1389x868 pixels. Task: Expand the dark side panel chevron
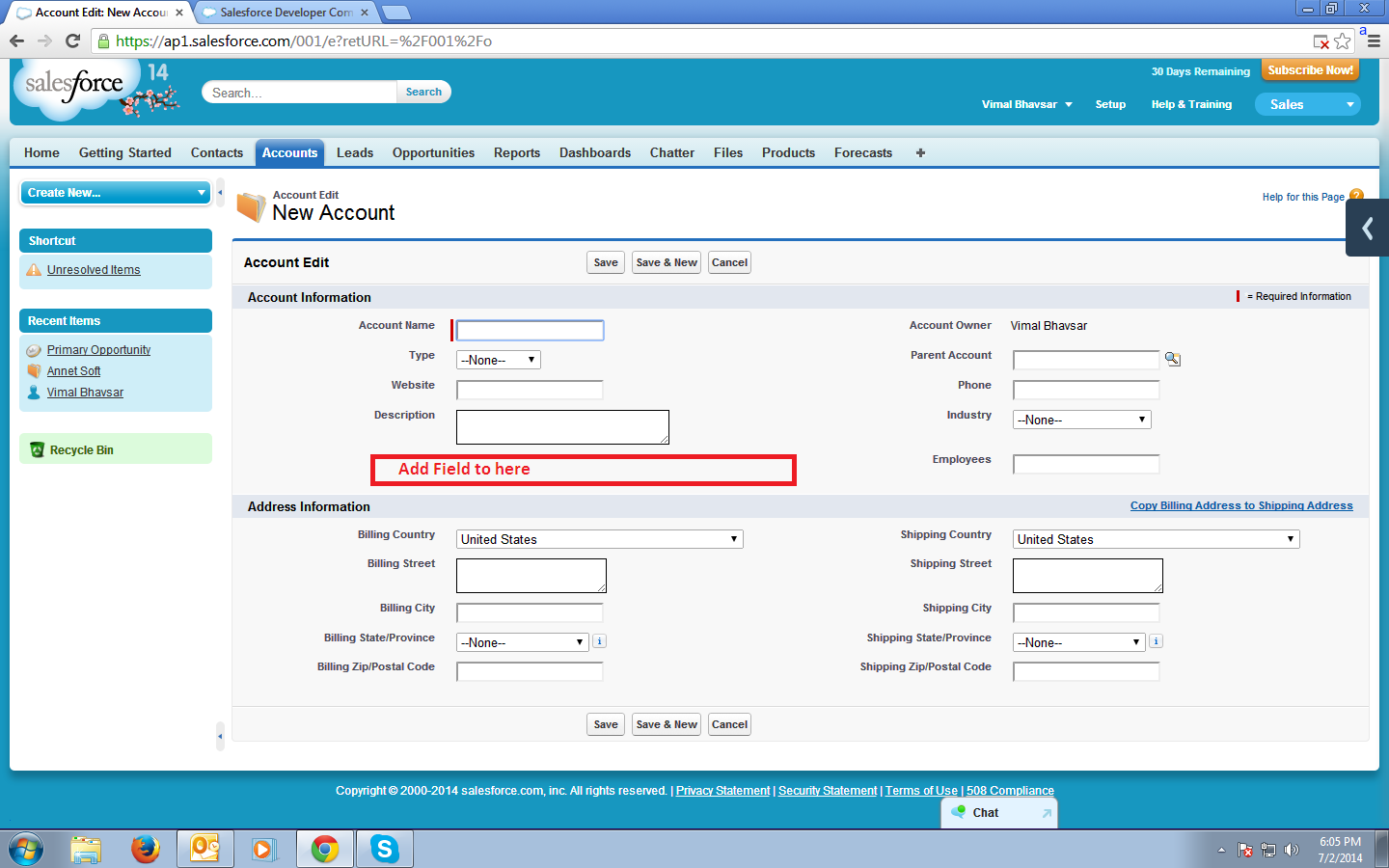[1367, 228]
